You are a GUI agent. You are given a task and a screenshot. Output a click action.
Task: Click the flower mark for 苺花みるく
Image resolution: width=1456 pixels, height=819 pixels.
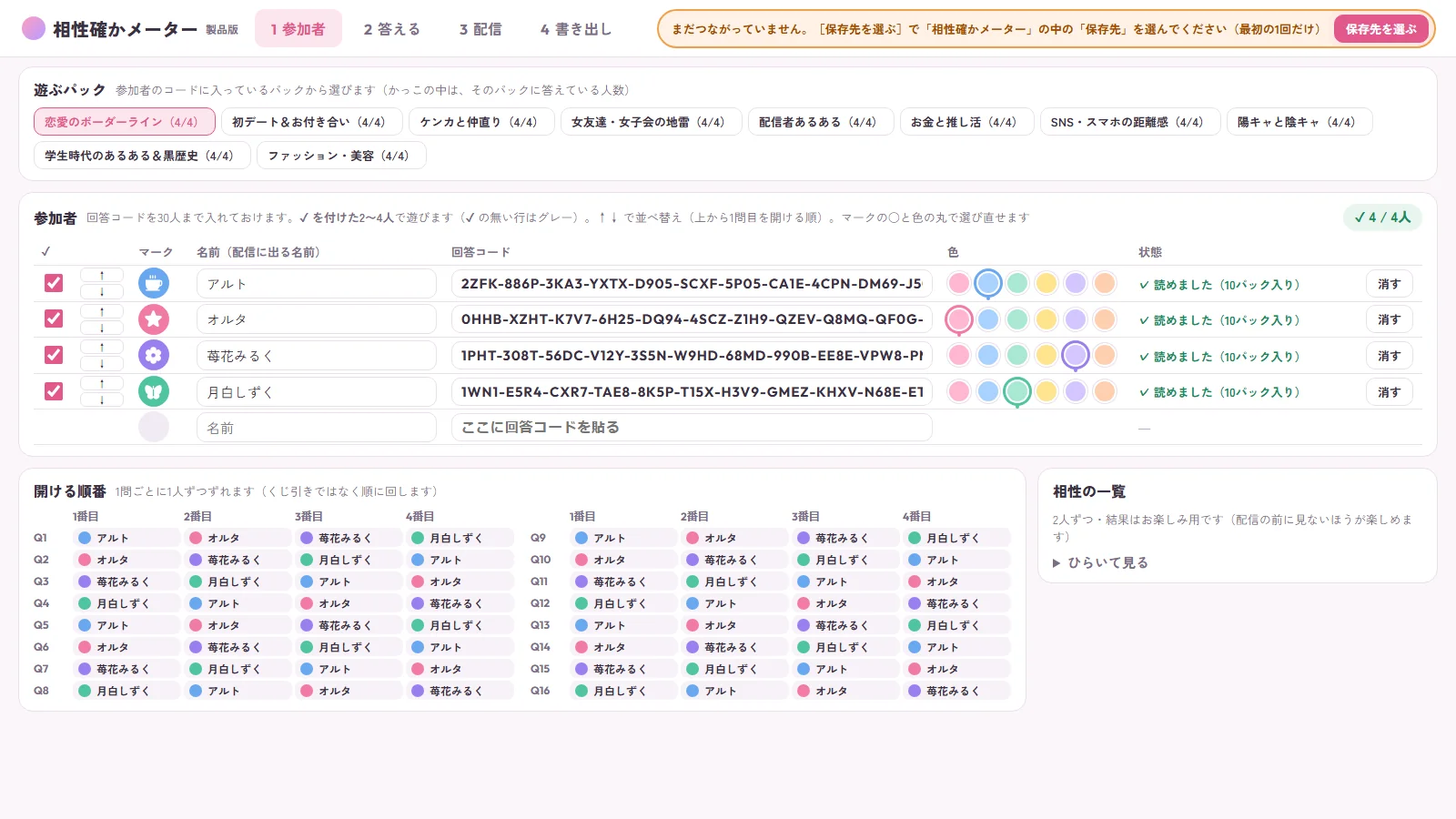point(154,356)
